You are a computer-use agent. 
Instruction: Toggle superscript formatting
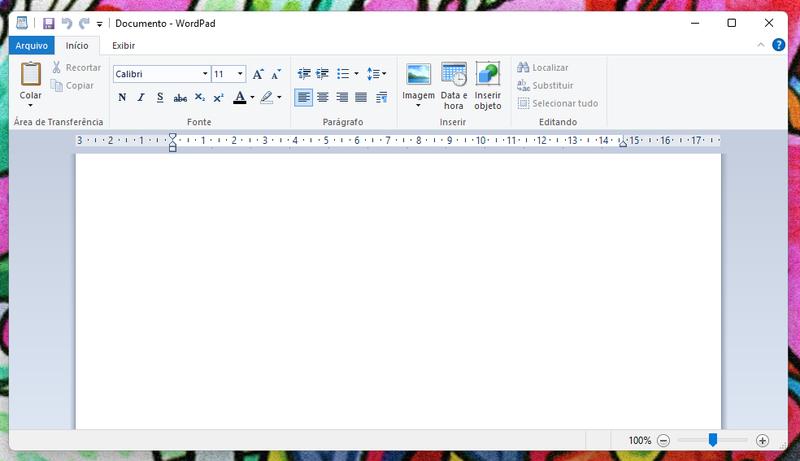point(219,97)
